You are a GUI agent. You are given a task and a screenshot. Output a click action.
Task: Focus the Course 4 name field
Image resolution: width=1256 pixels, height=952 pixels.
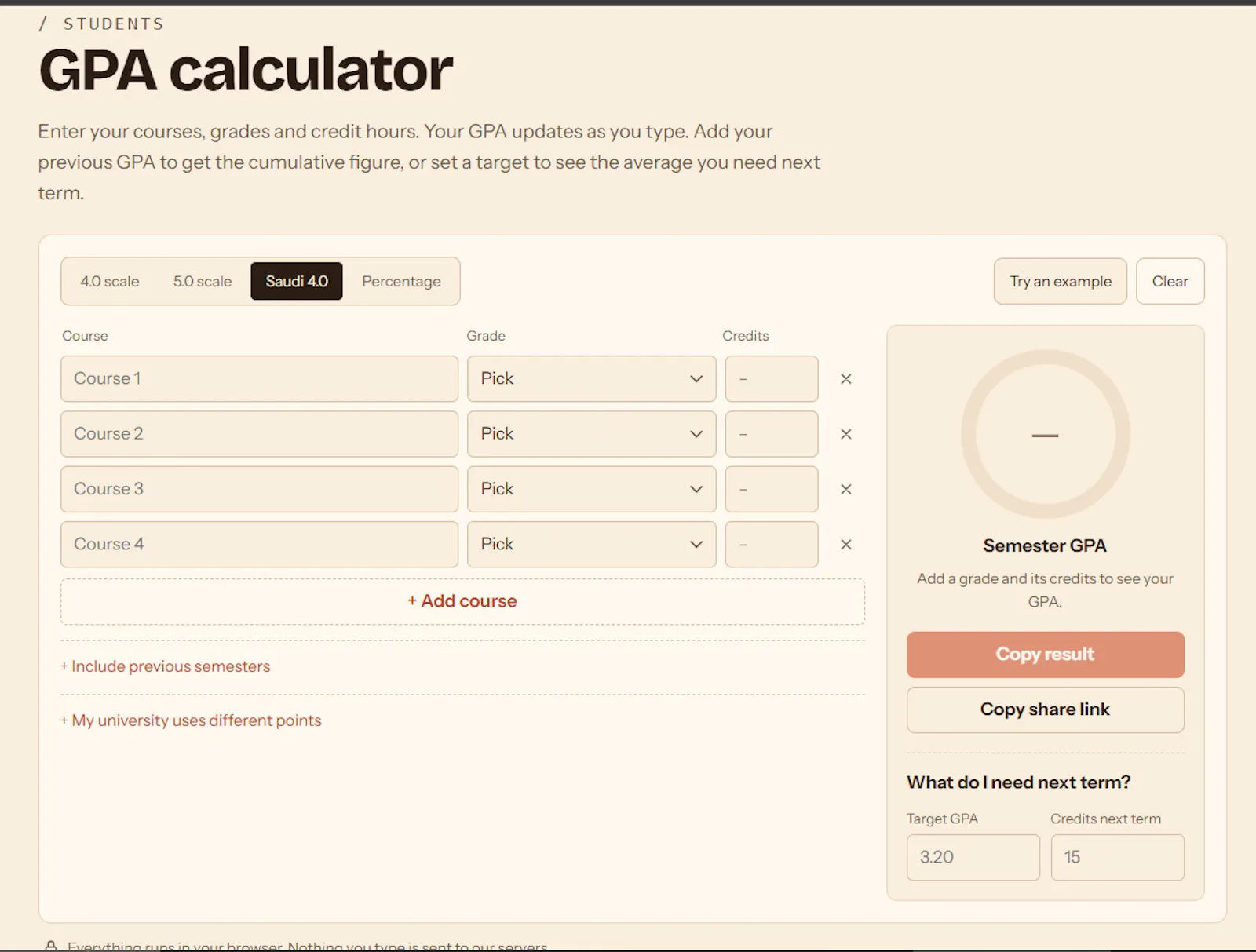tap(259, 545)
